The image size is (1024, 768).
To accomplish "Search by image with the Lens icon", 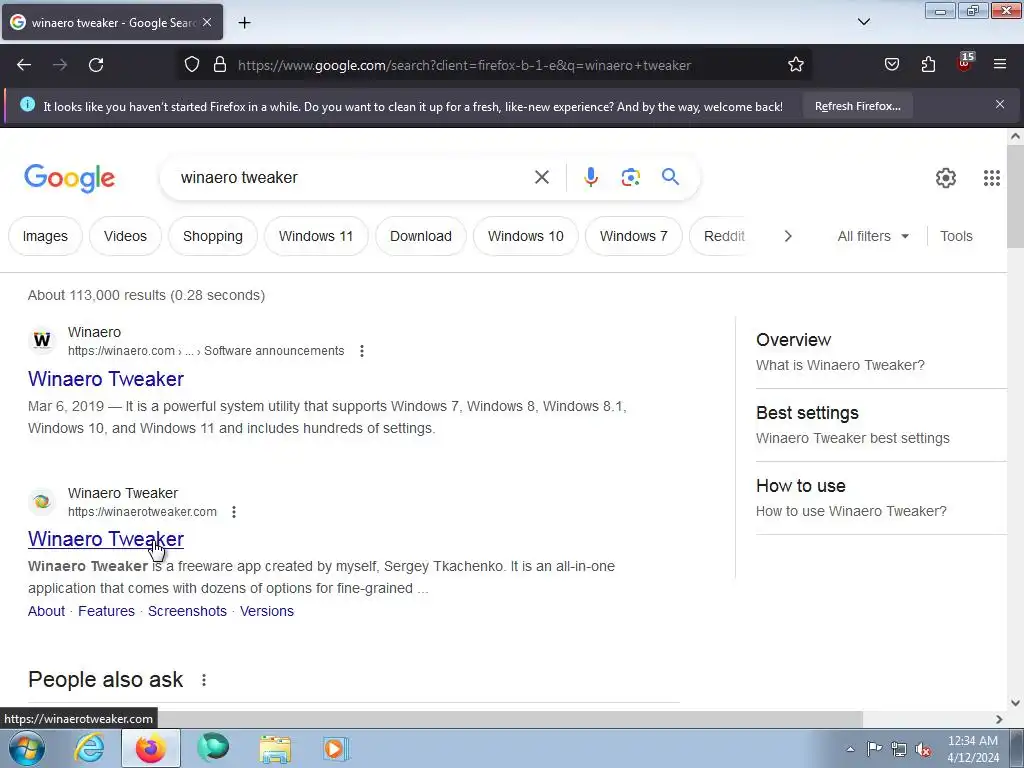I will click(630, 177).
